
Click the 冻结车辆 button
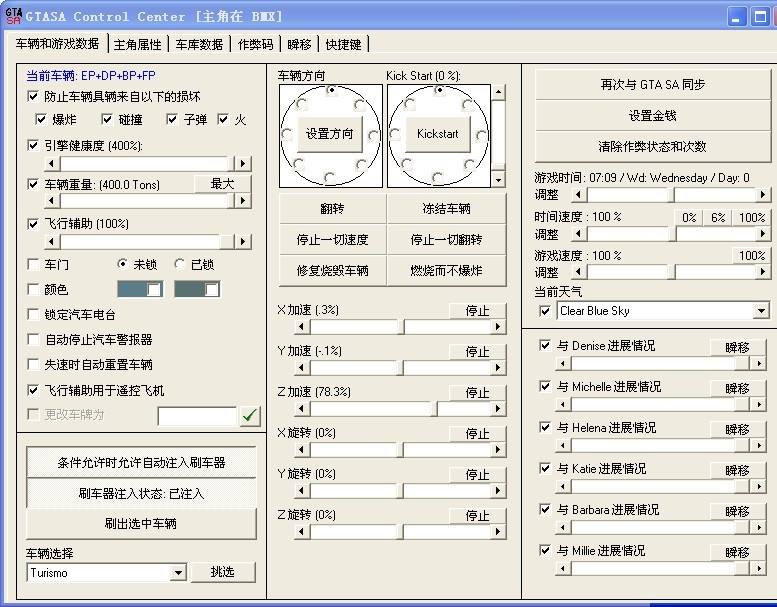446,209
